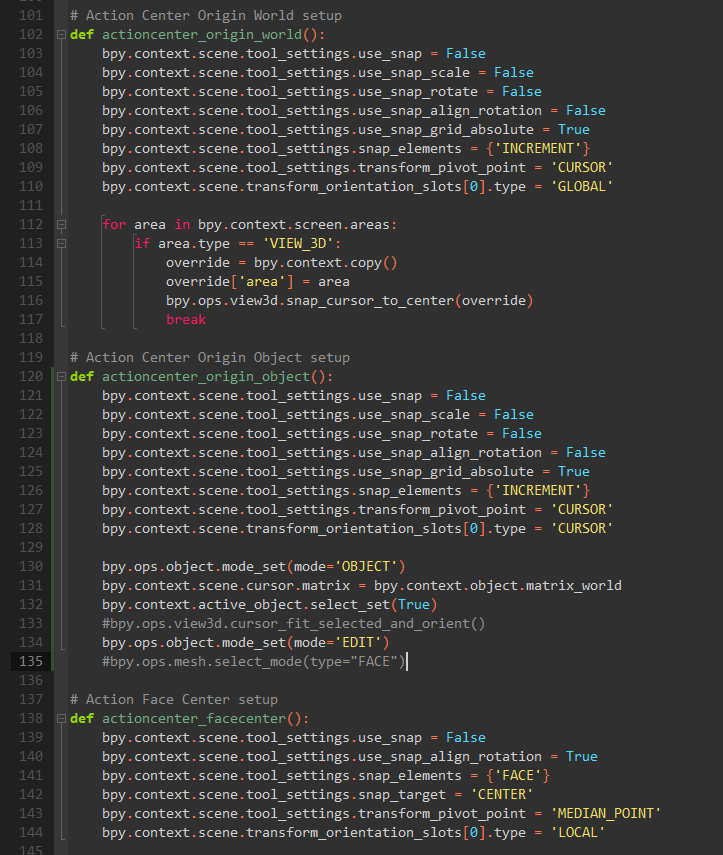The image size is (723, 855).
Task: Click the {'FACE'} snap_elements value
Action: (x=518, y=776)
